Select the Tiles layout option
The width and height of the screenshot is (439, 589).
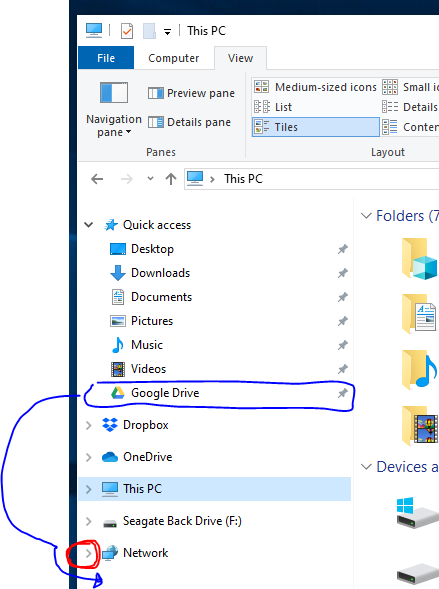[315, 127]
